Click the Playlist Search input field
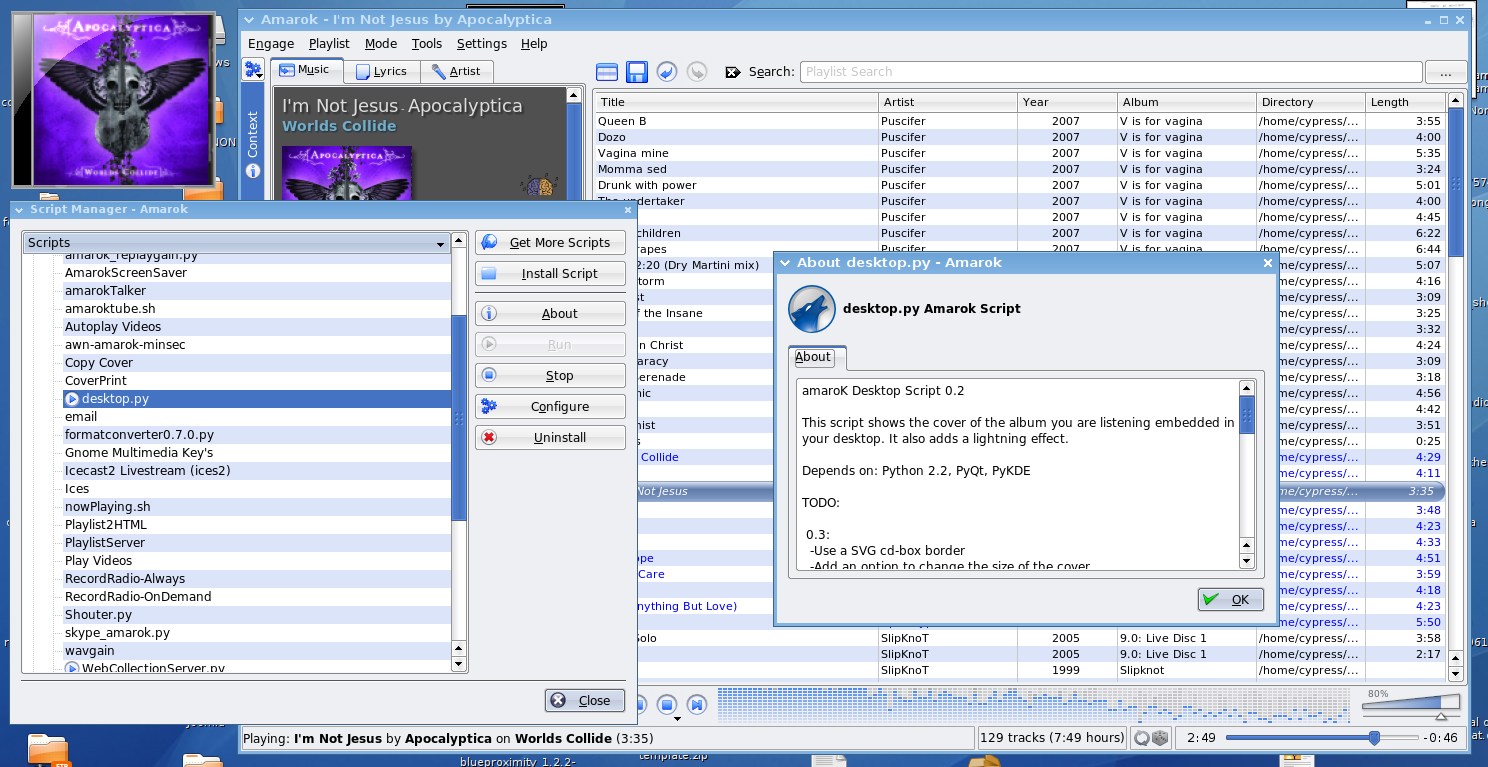The image size is (1488, 767). coord(1111,72)
